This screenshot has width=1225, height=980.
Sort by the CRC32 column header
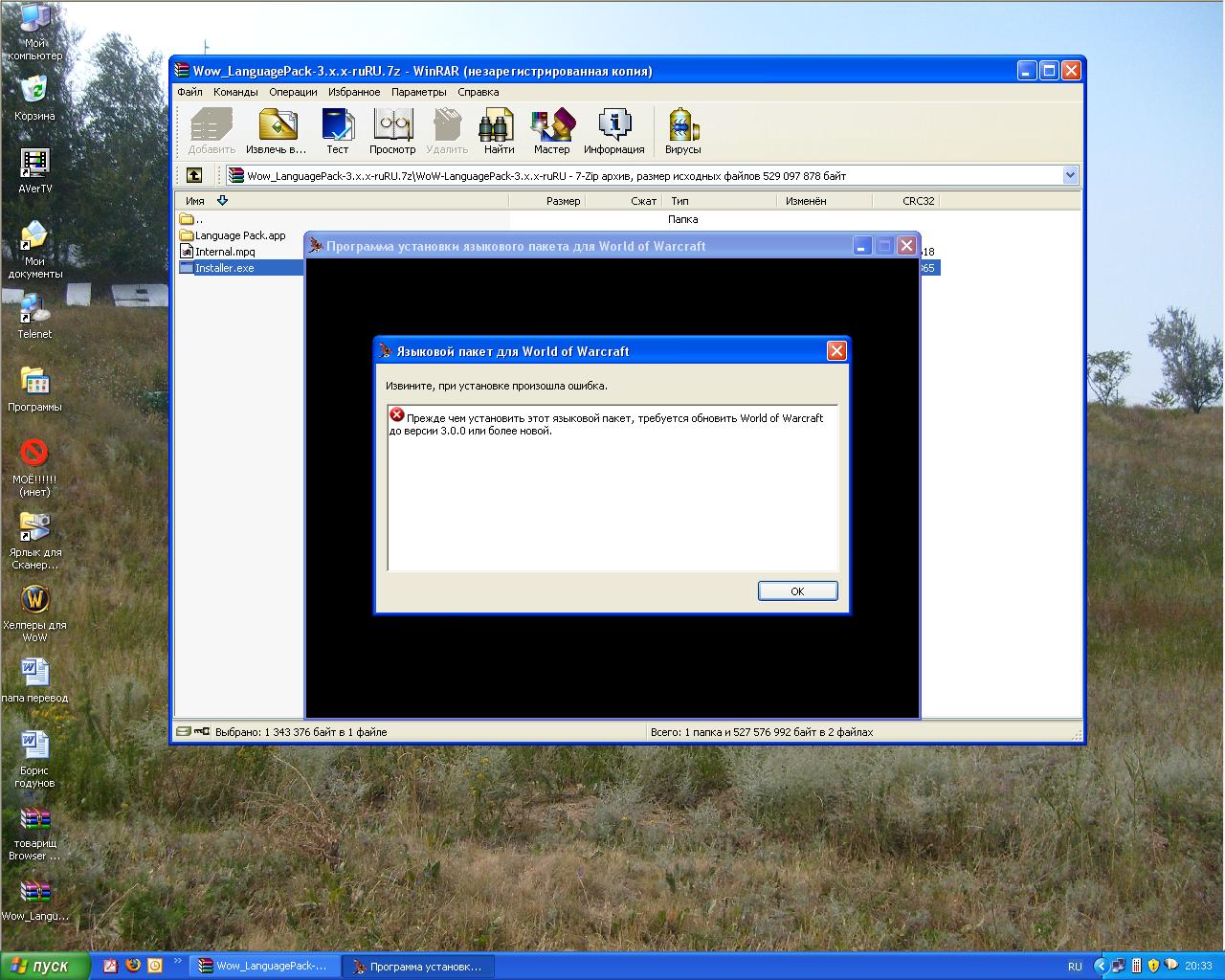coord(905,201)
